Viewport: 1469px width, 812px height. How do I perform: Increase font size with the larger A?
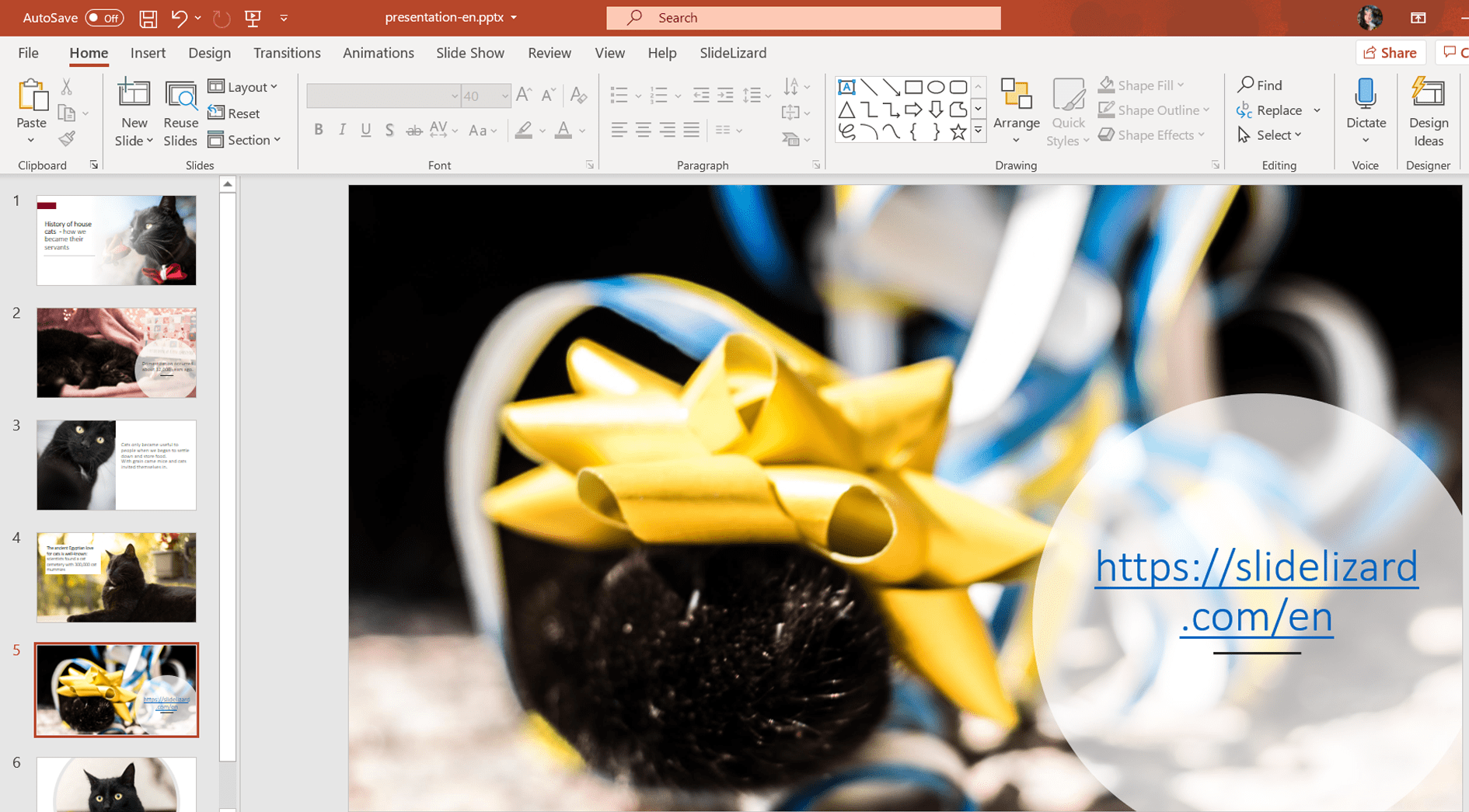[x=523, y=95]
